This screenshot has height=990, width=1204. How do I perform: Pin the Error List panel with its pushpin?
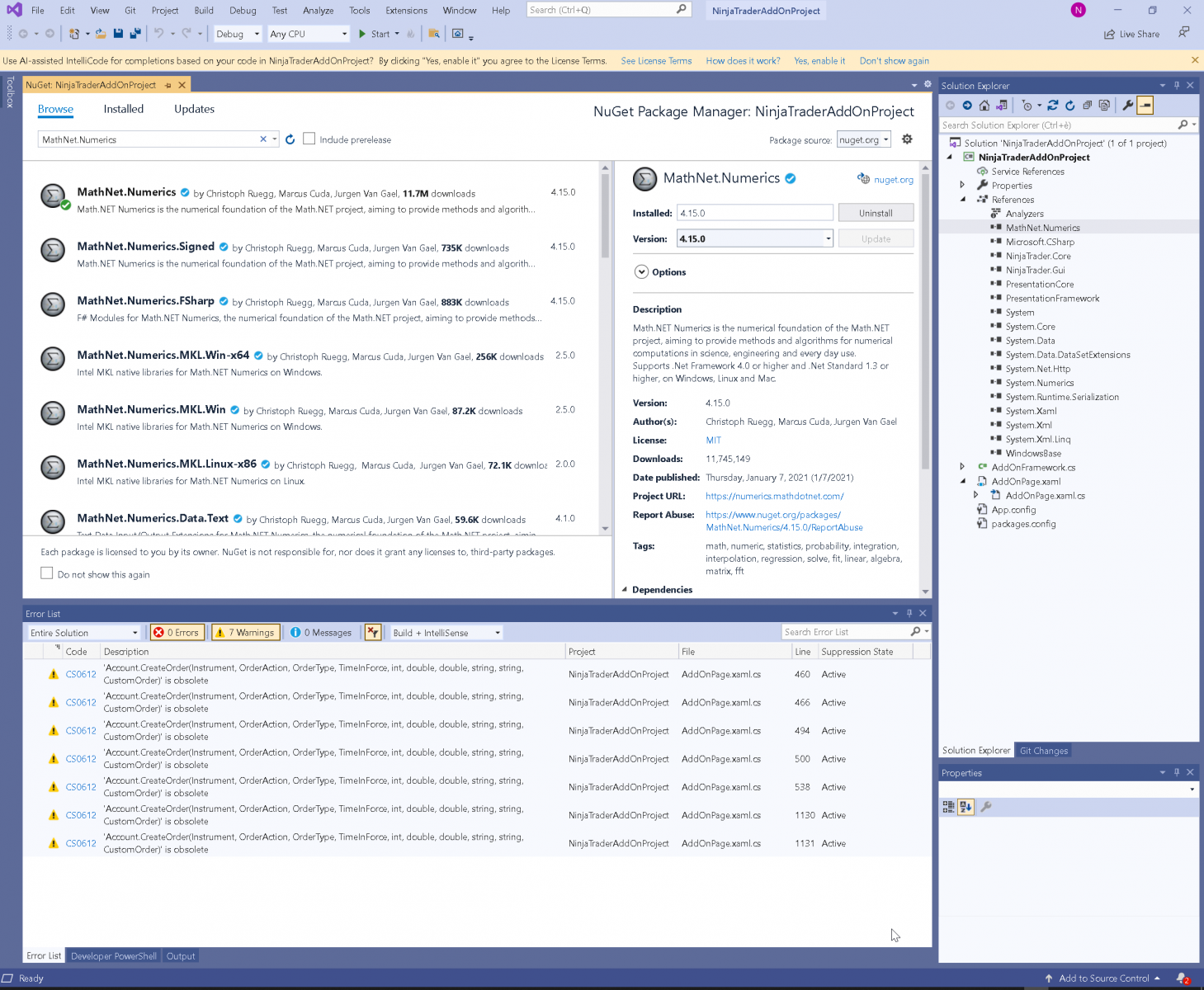[909, 613]
